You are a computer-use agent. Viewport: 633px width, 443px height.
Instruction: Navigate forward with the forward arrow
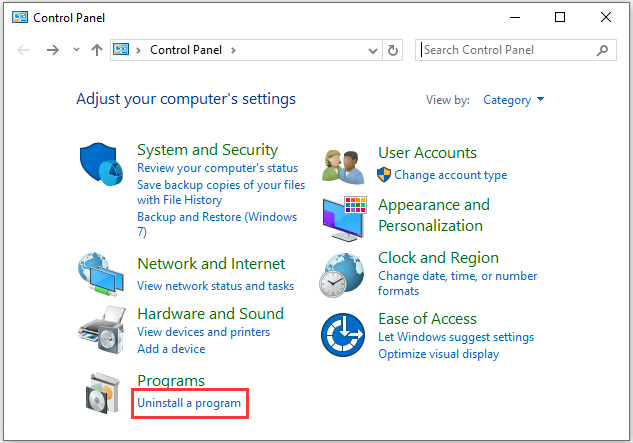[52, 50]
